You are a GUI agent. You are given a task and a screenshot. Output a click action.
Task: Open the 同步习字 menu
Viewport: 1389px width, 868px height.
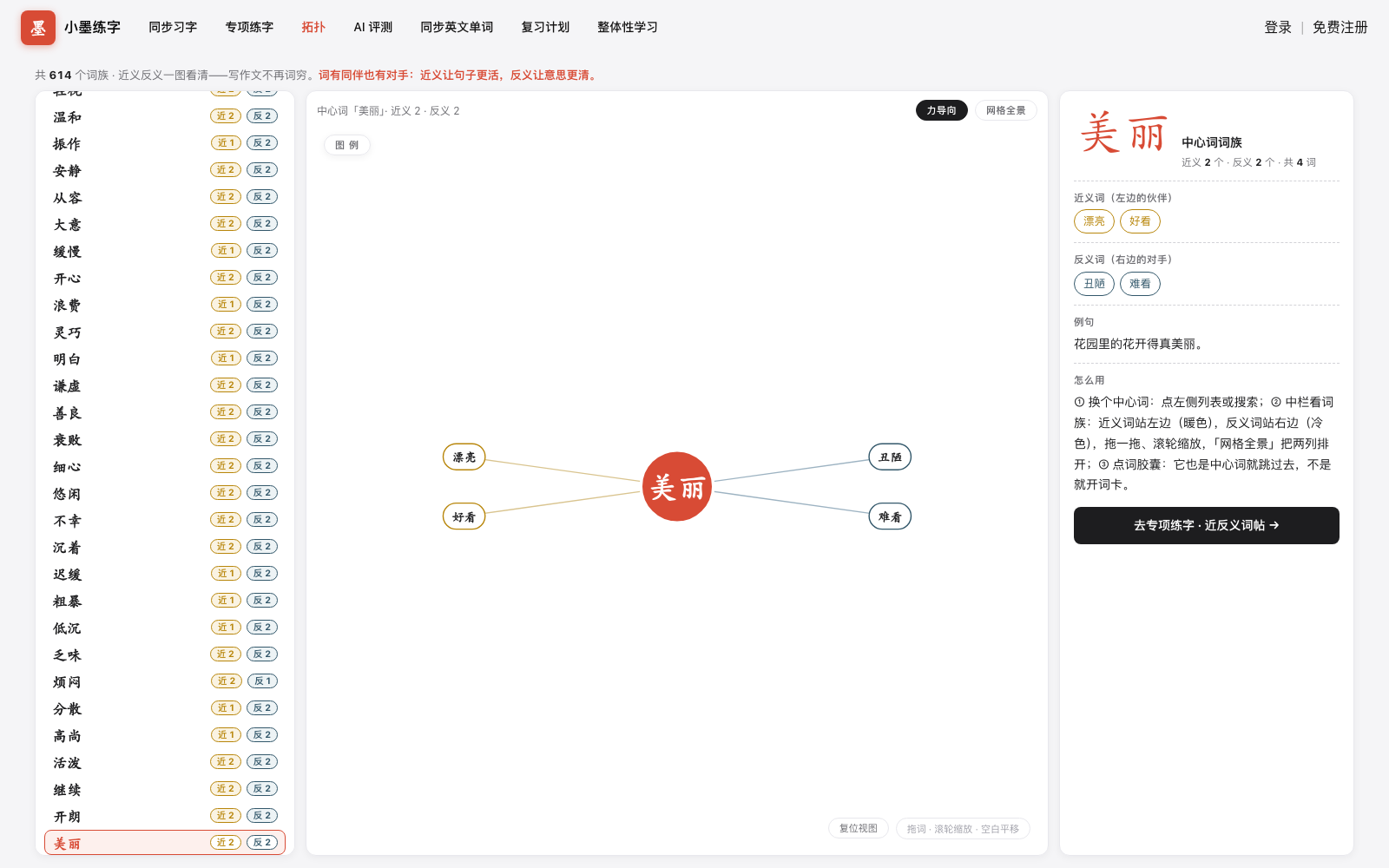pos(173,28)
